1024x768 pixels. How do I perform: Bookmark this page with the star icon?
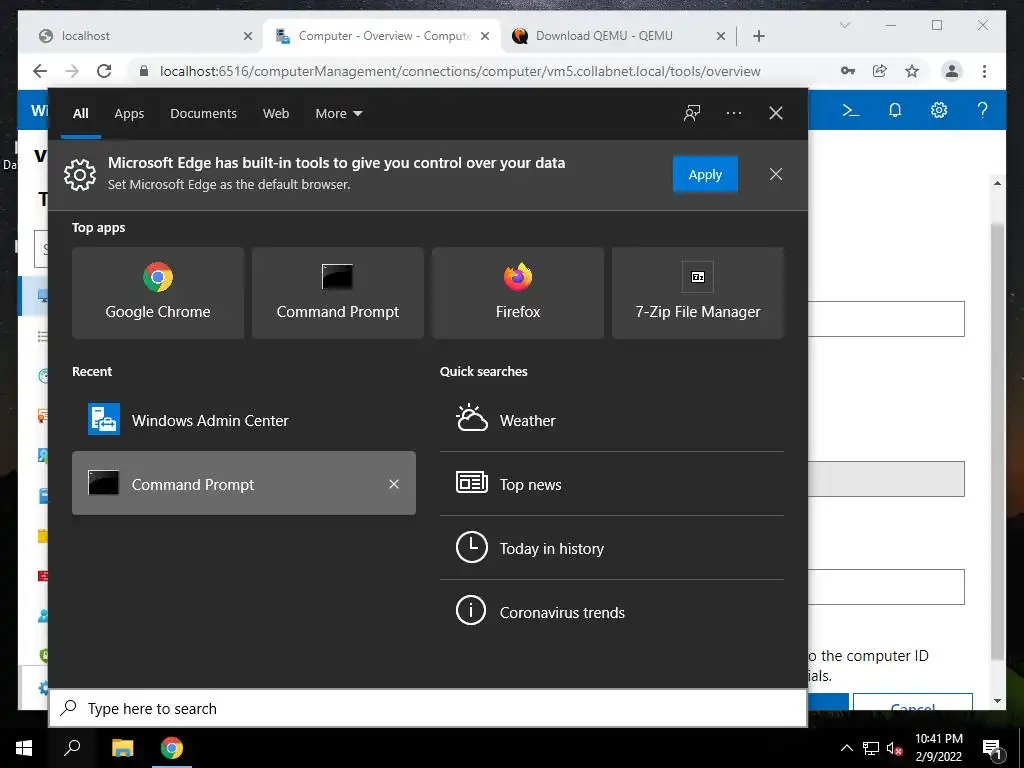pyautogui.click(x=912, y=71)
